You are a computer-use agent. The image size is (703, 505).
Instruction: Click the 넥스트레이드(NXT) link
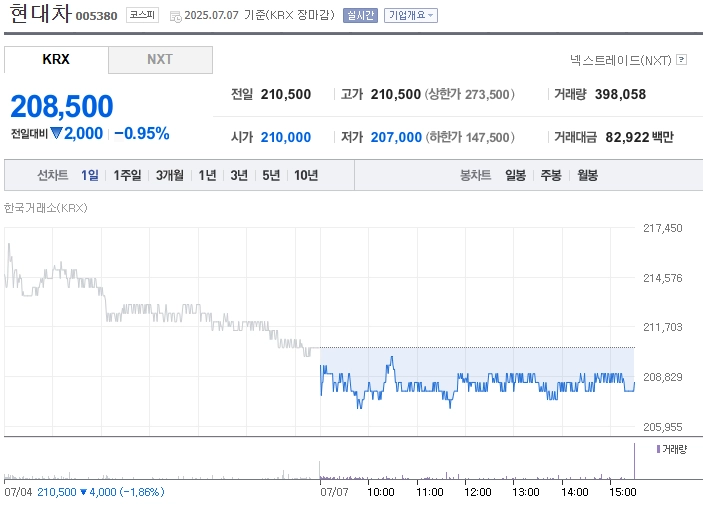point(621,60)
